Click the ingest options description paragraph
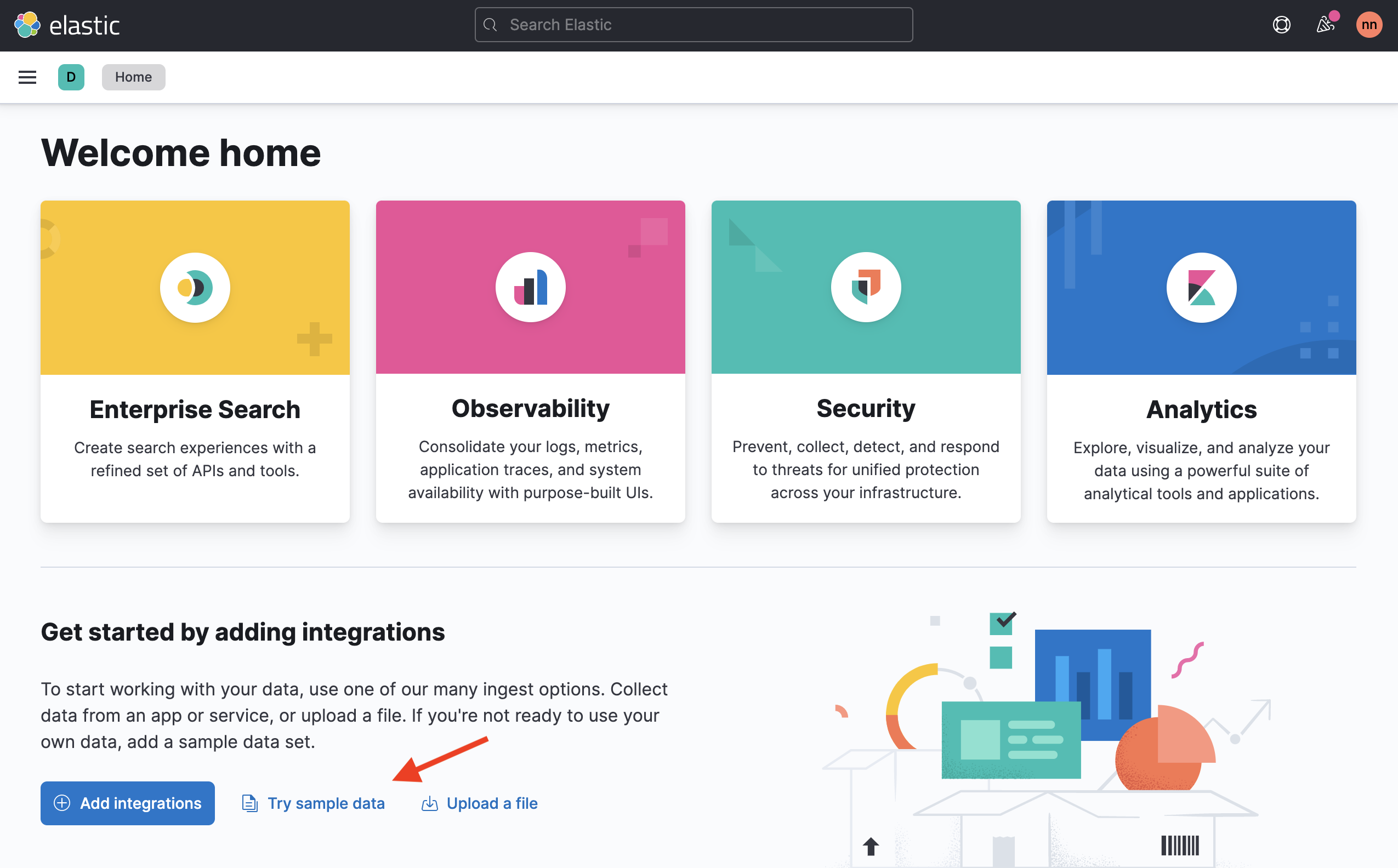This screenshot has width=1398, height=868. 354,715
